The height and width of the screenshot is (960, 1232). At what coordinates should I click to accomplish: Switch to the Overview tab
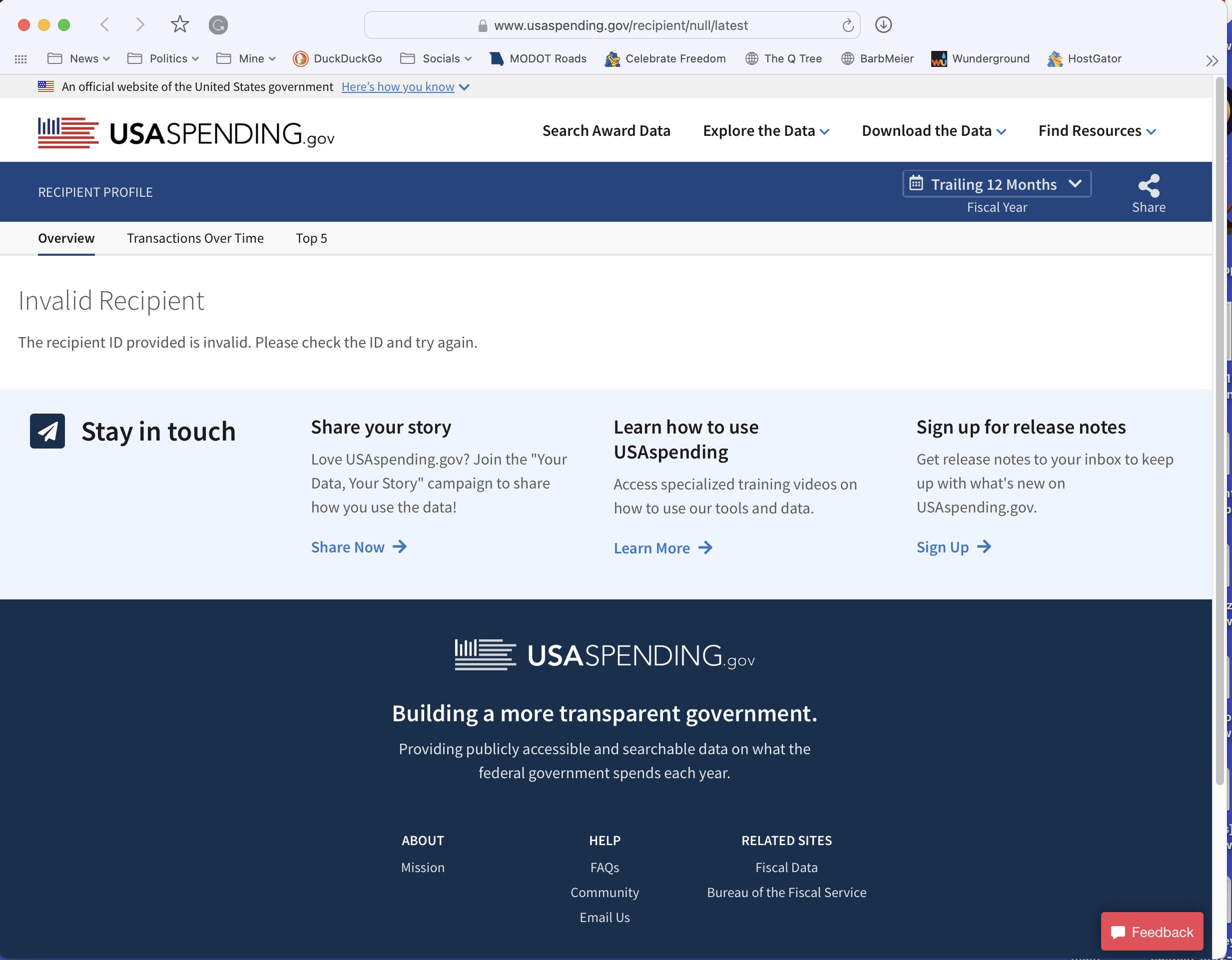[66, 238]
